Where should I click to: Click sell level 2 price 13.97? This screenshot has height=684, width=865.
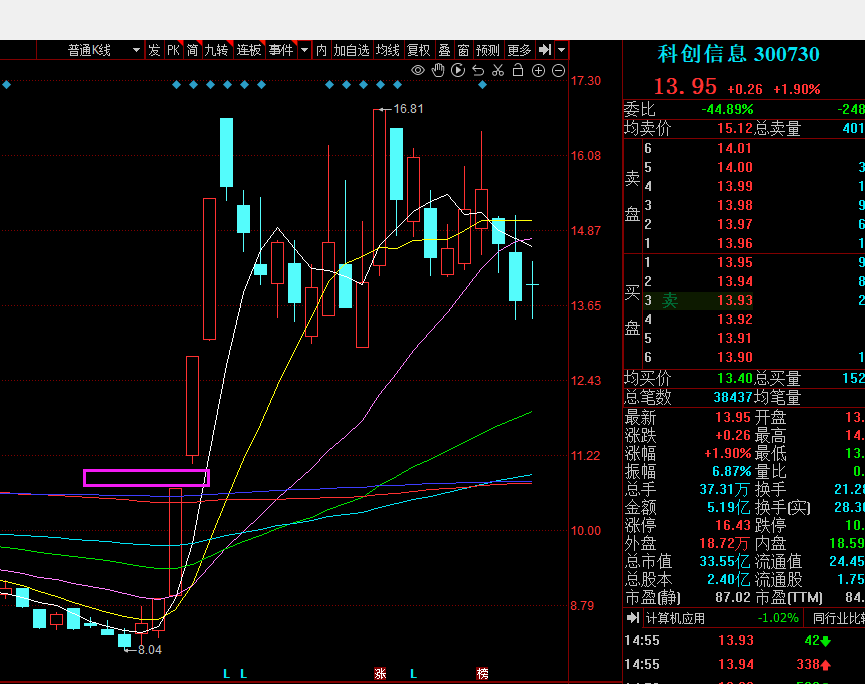(734, 224)
